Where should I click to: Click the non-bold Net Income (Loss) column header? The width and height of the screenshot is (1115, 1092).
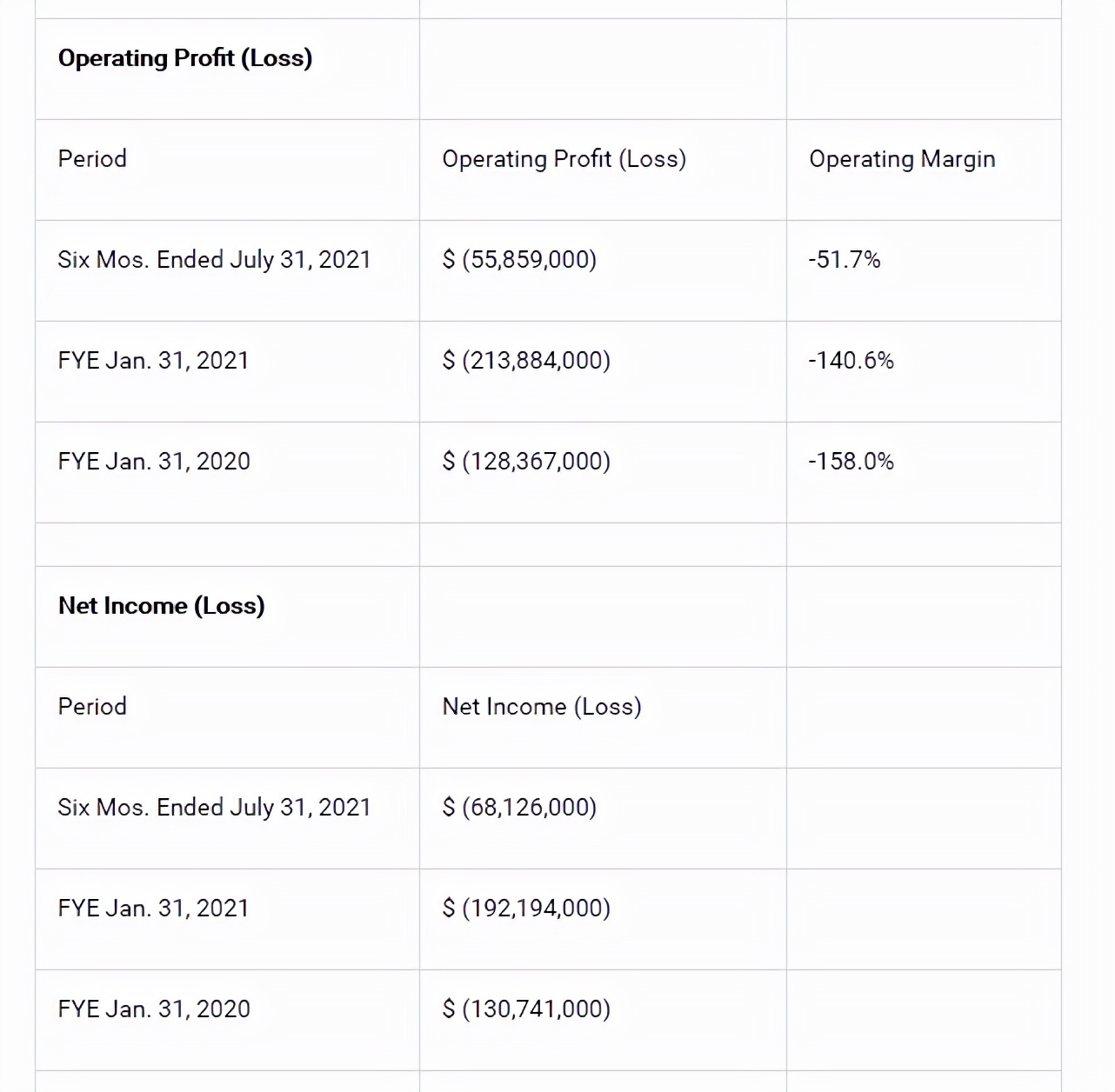(x=541, y=707)
